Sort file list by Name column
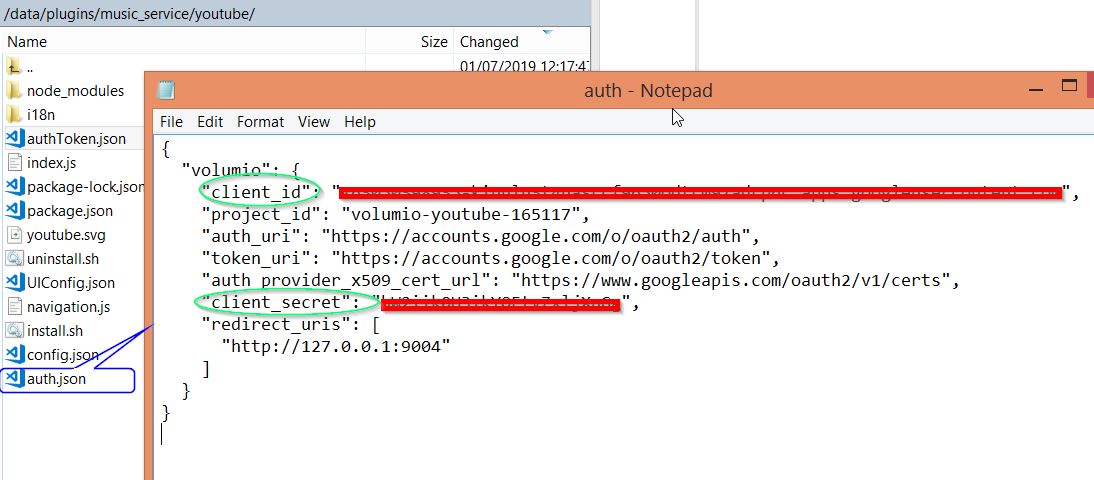 (184, 42)
